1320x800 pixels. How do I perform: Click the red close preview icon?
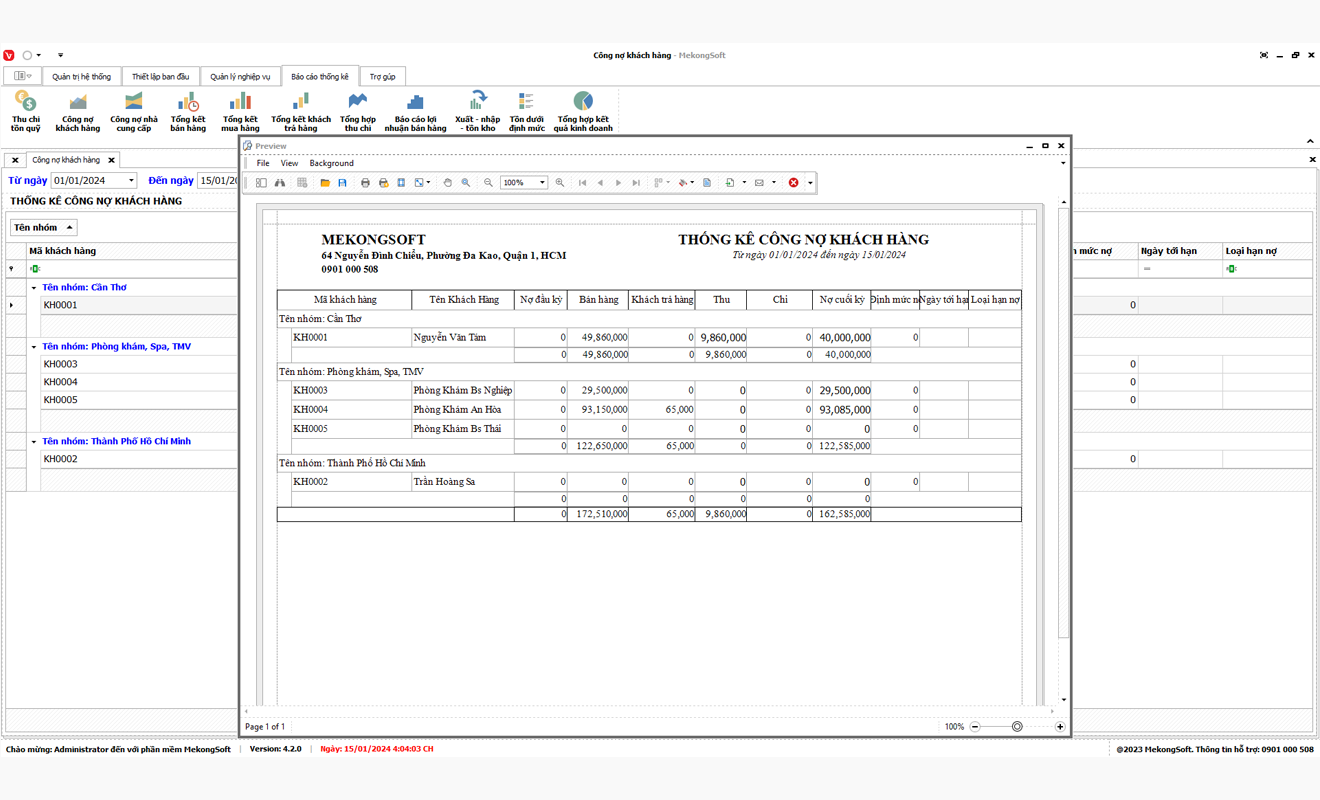[x=793, y=183]
